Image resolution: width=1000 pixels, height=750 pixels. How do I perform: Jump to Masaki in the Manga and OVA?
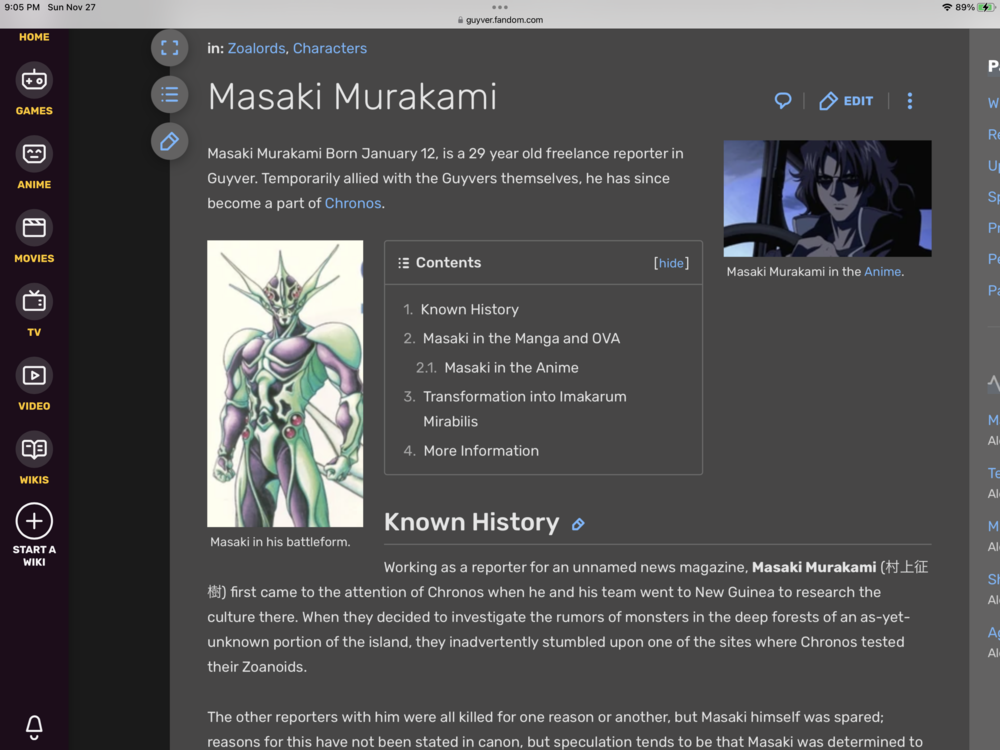[522, 339]
